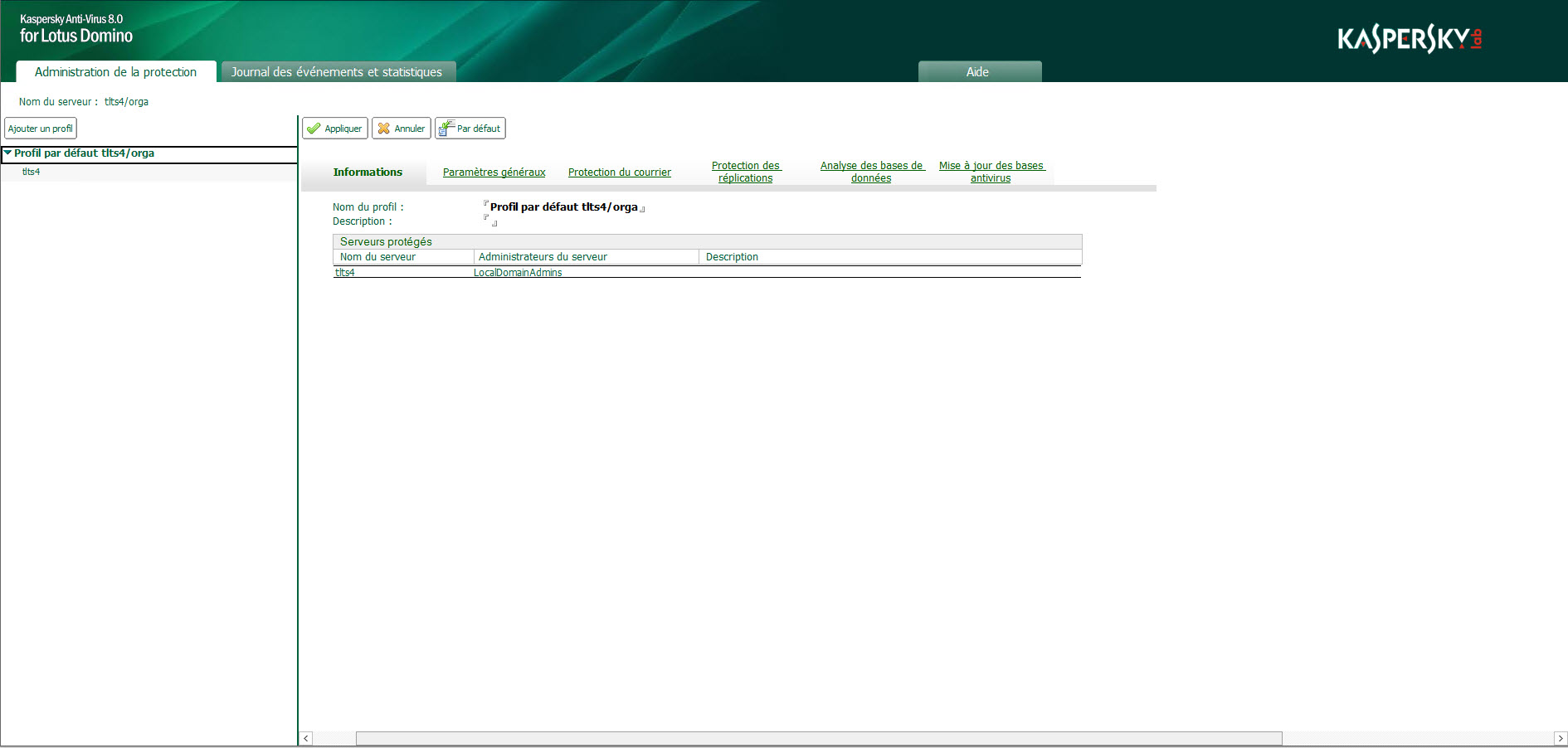
Task: Click the LocalDomainAdmins administrators link
Action: click(x=519, y=272)
